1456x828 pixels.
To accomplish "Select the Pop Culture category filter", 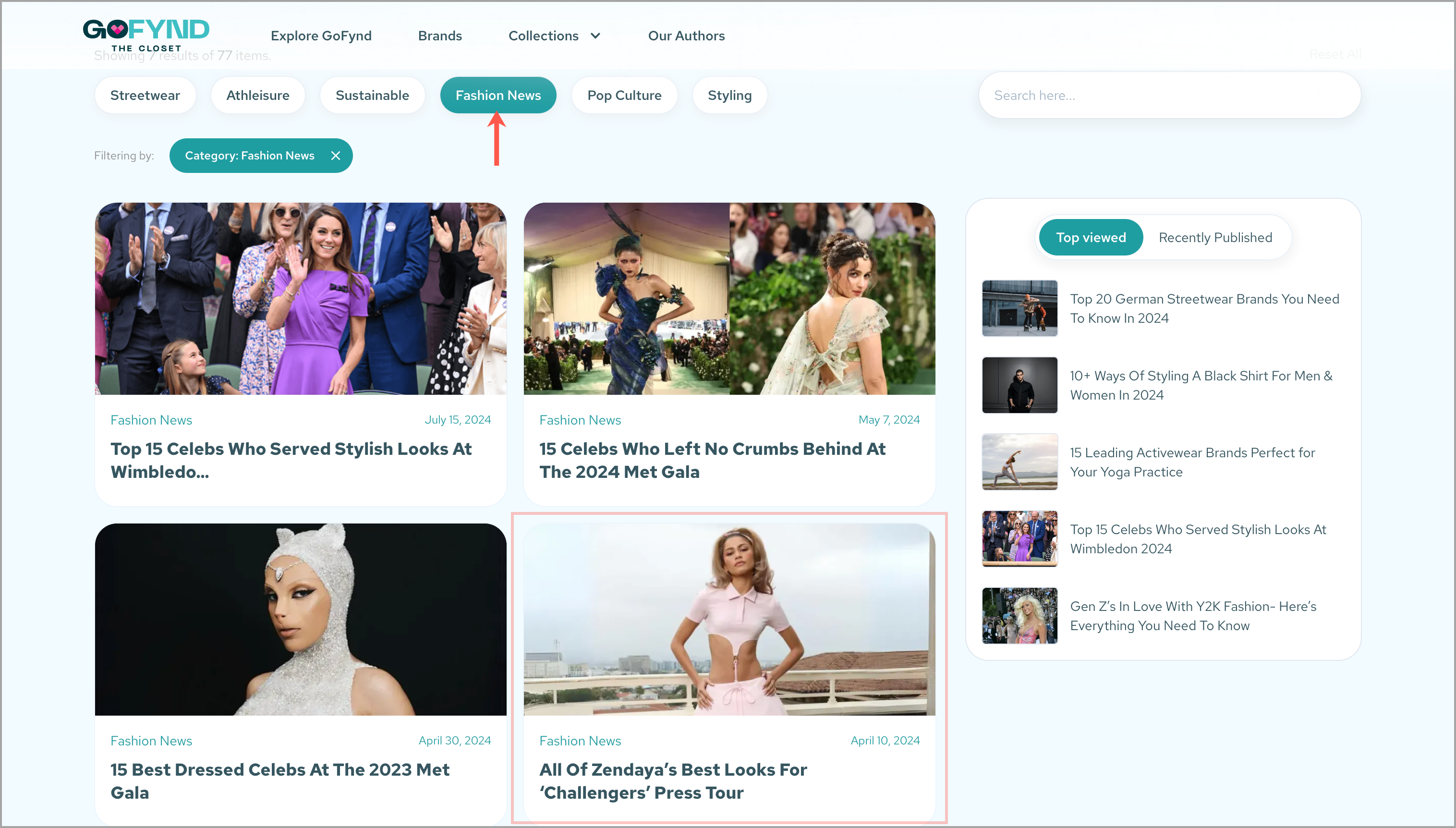I will (x=624, y=95).
